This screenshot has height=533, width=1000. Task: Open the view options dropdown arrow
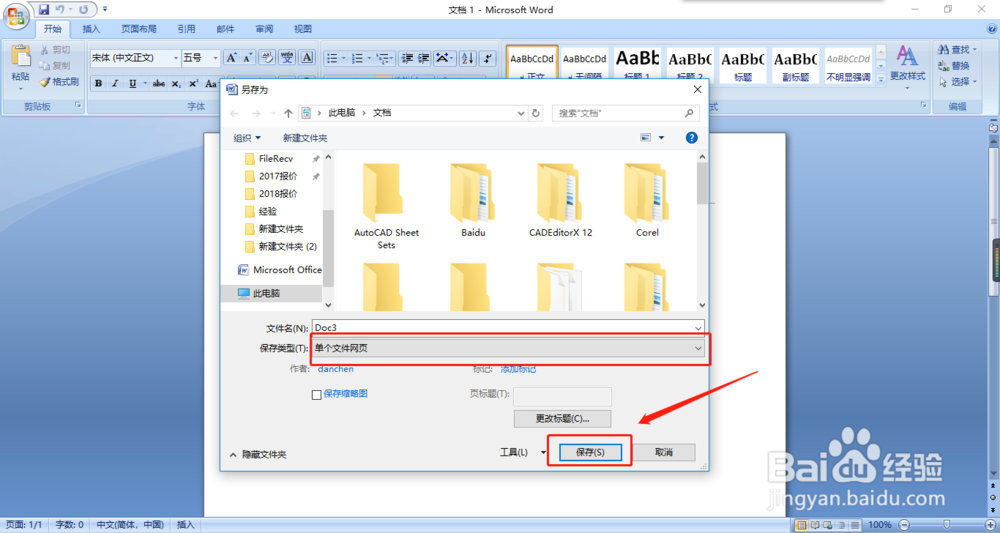[x=661, y=137]
